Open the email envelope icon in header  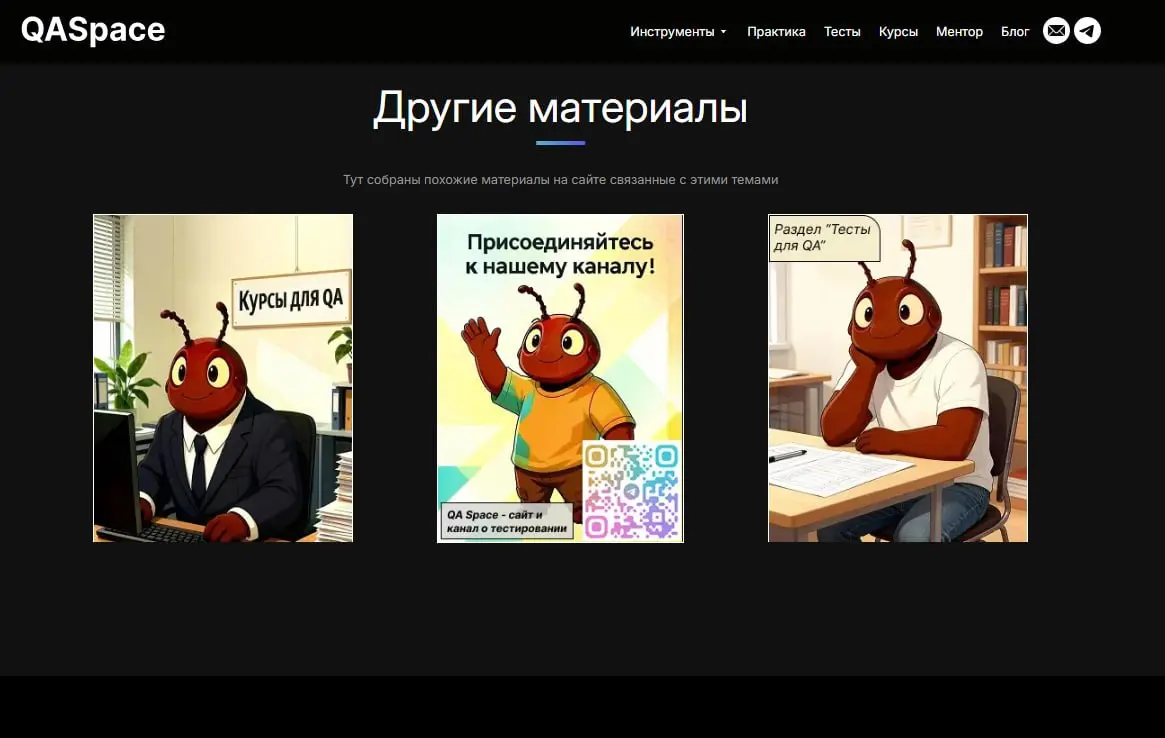pos(1056,30)
